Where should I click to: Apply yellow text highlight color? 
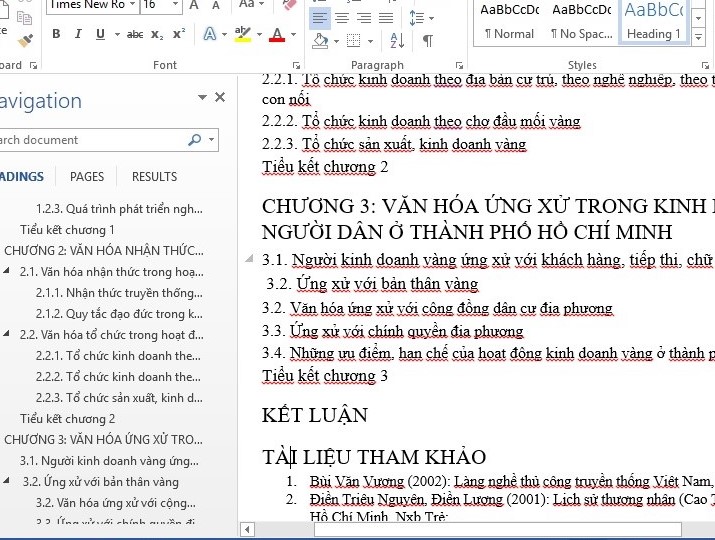click(x=243, y=34)
